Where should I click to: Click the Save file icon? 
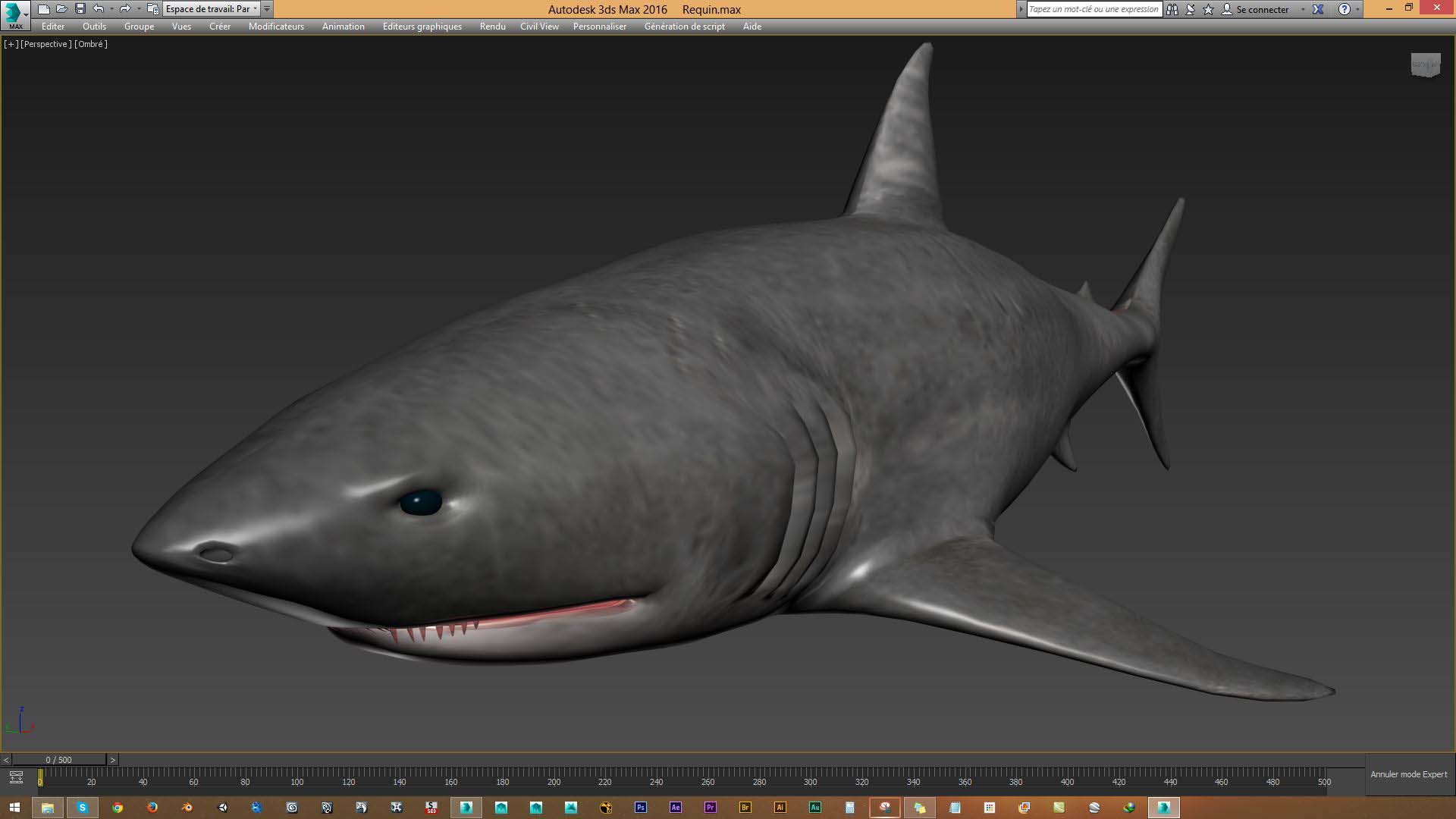80,9
